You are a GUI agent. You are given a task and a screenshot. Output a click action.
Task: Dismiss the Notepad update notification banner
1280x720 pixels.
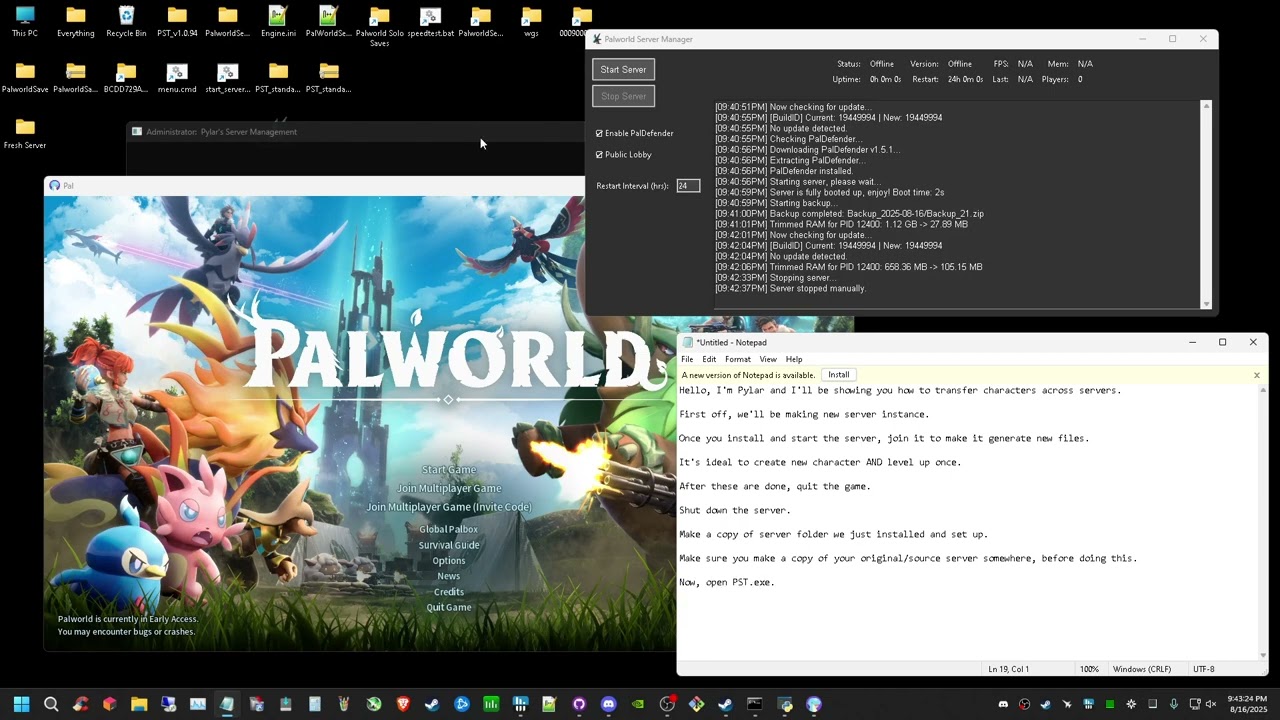[x=1257, y=375]
